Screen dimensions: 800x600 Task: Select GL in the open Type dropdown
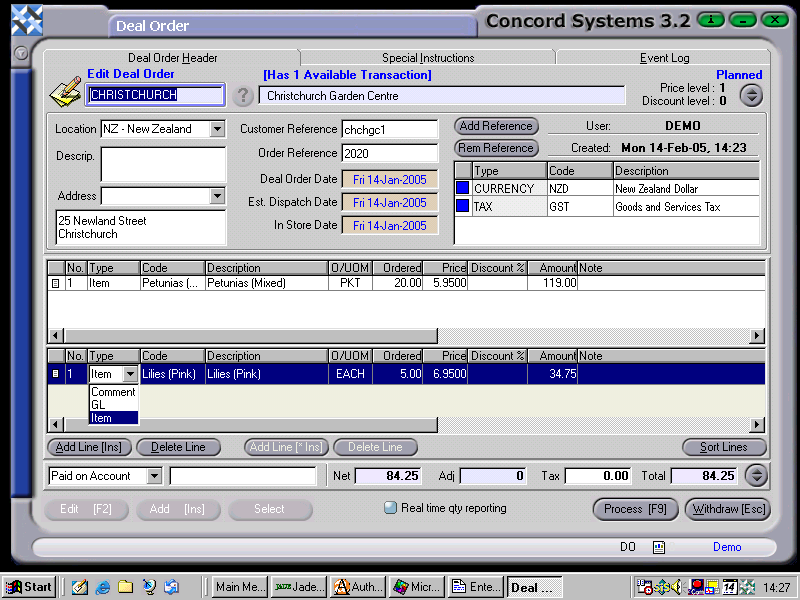point(113,405)
